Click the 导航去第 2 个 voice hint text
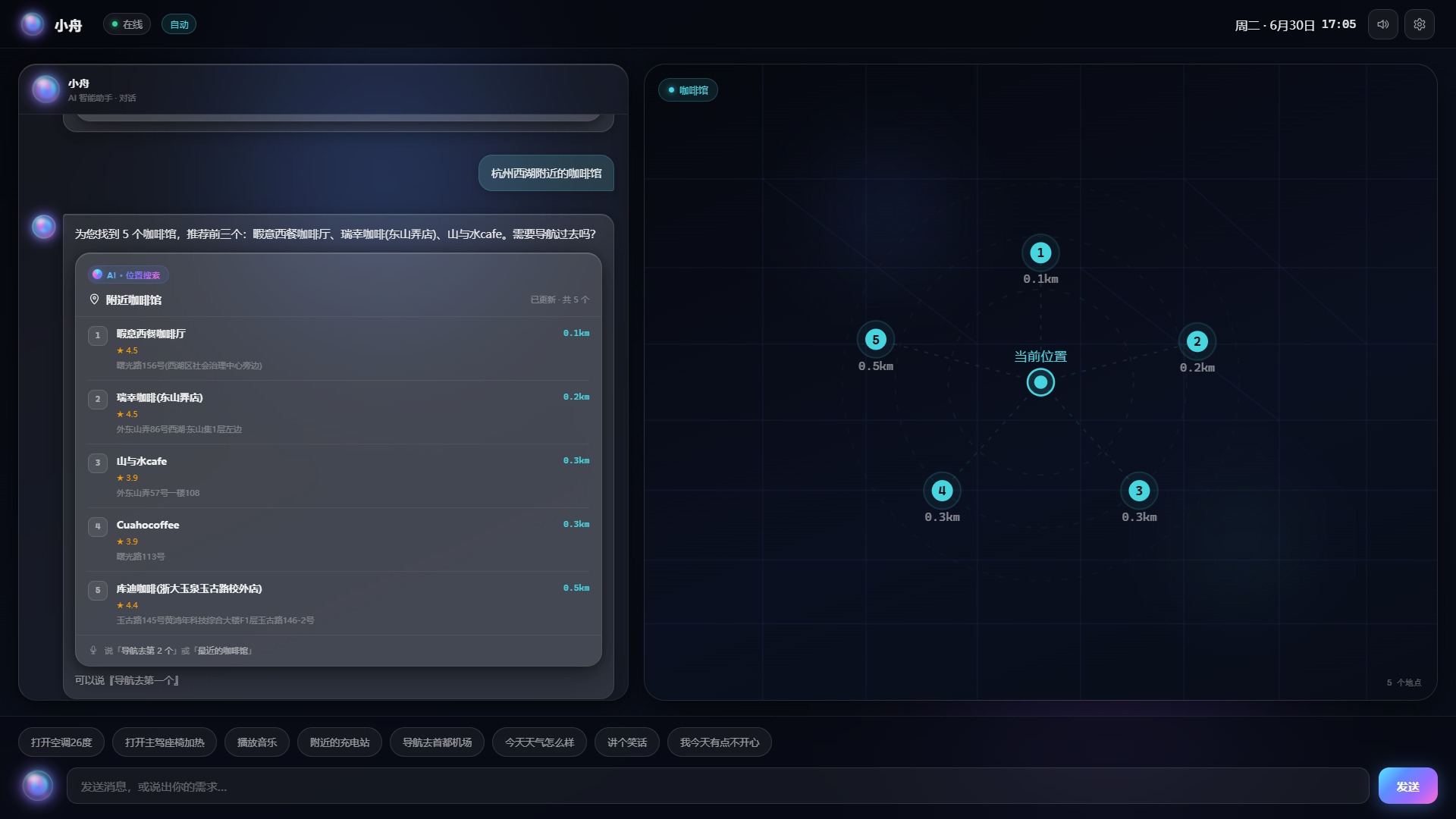This screenshot has height=819, width=1456. [149, 651]
